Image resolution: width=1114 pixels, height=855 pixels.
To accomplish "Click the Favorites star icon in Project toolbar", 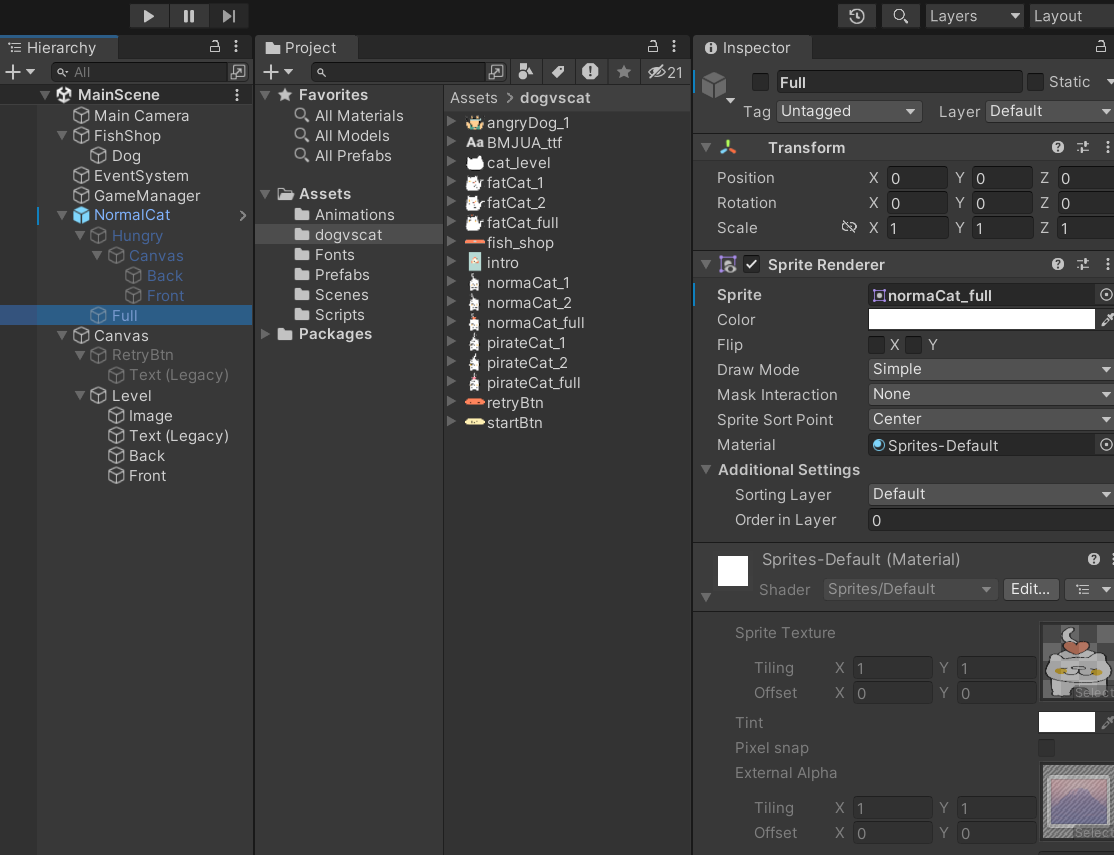I will 624,72.
